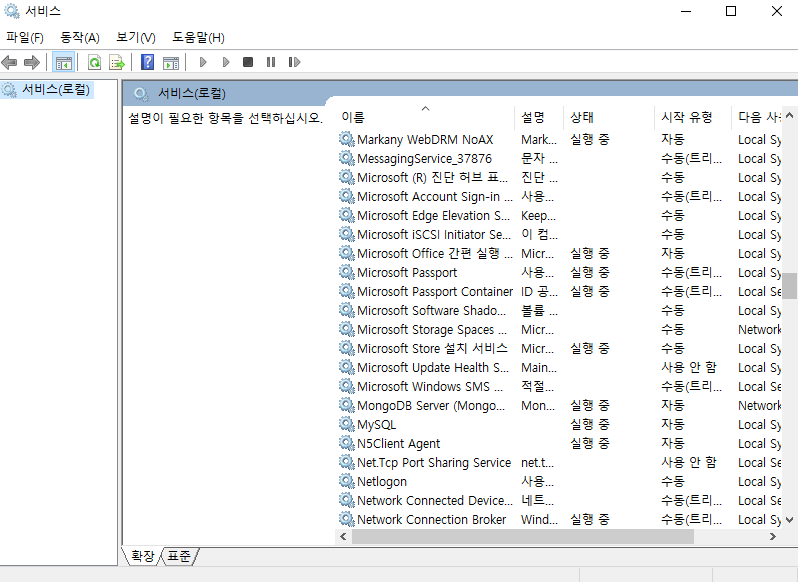Image resolution: width=798 pixels, height=582 pixels.
Task: Click the services icon in the panel header
Action: pos(140,94)
